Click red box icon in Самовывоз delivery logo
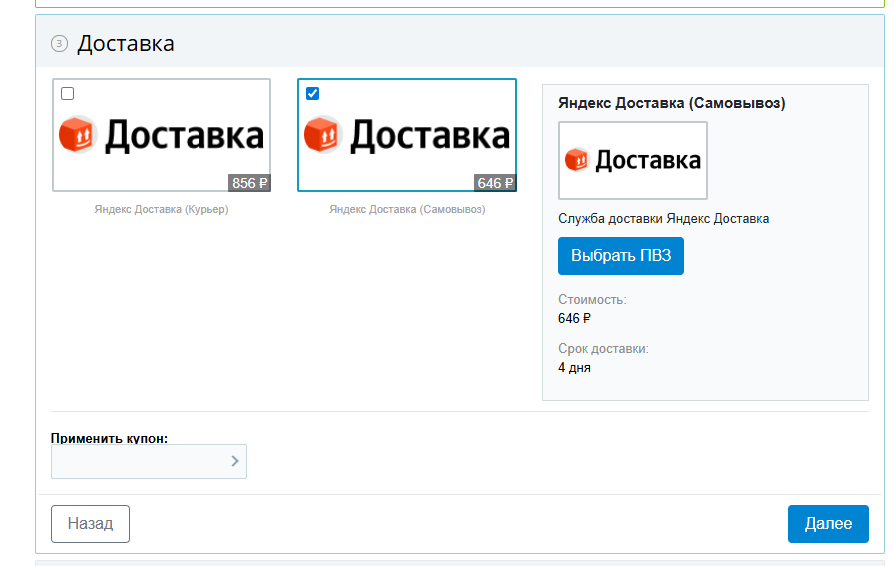The width and height of the screenshot is (893, 566). click(x=322, y=134)
